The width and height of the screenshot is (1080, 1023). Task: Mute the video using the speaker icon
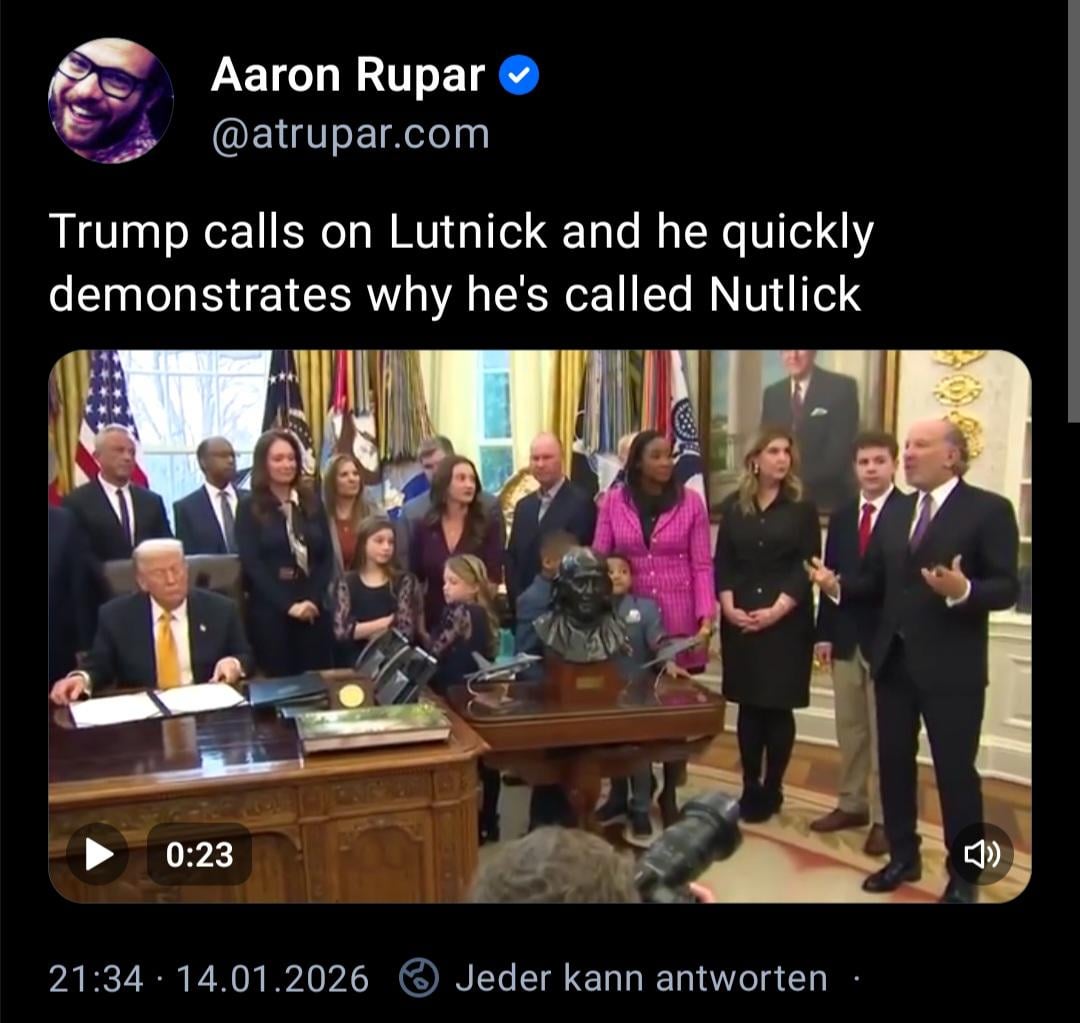coord(982,854)
